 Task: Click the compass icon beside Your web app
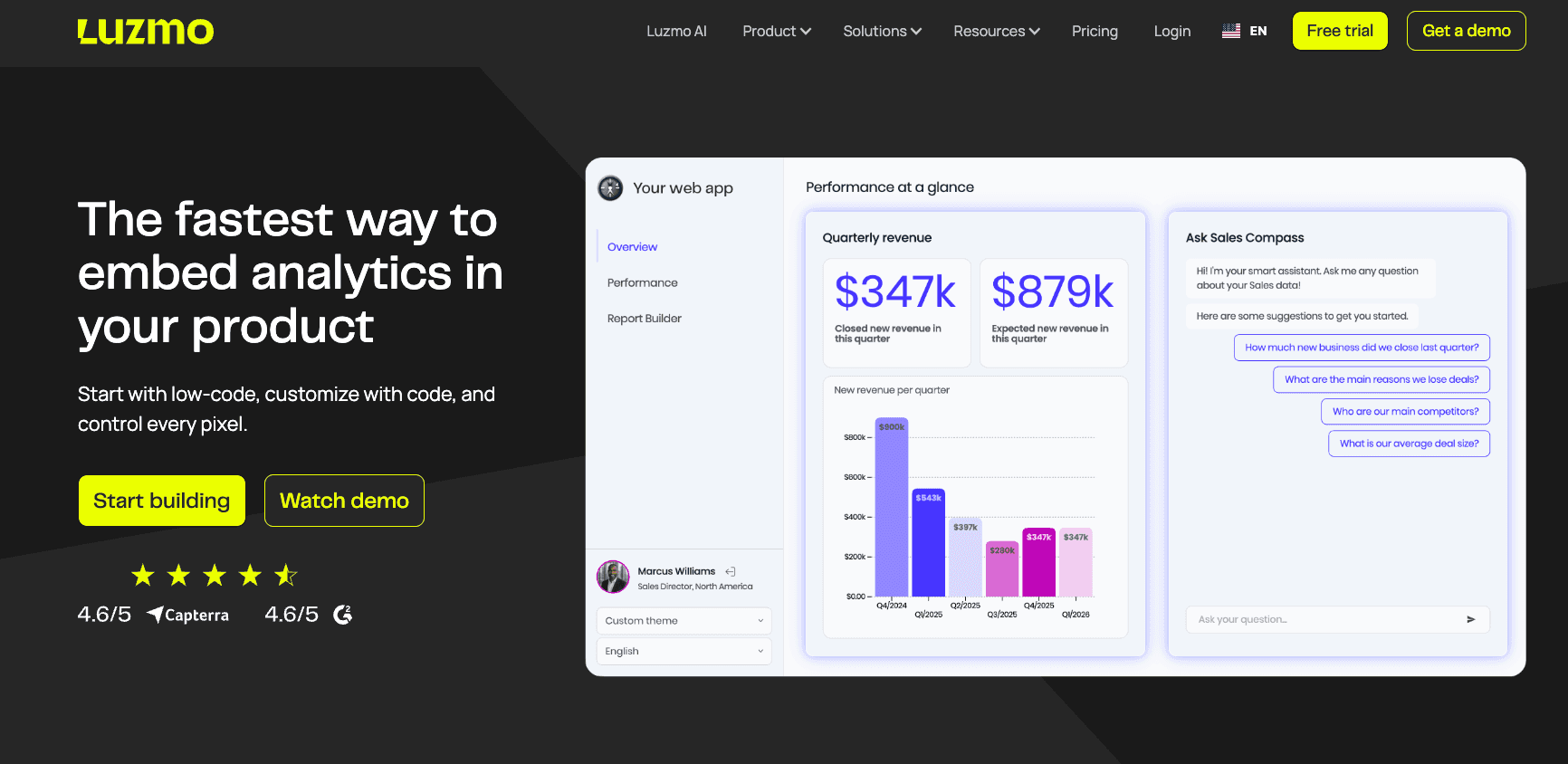(611, 188)
